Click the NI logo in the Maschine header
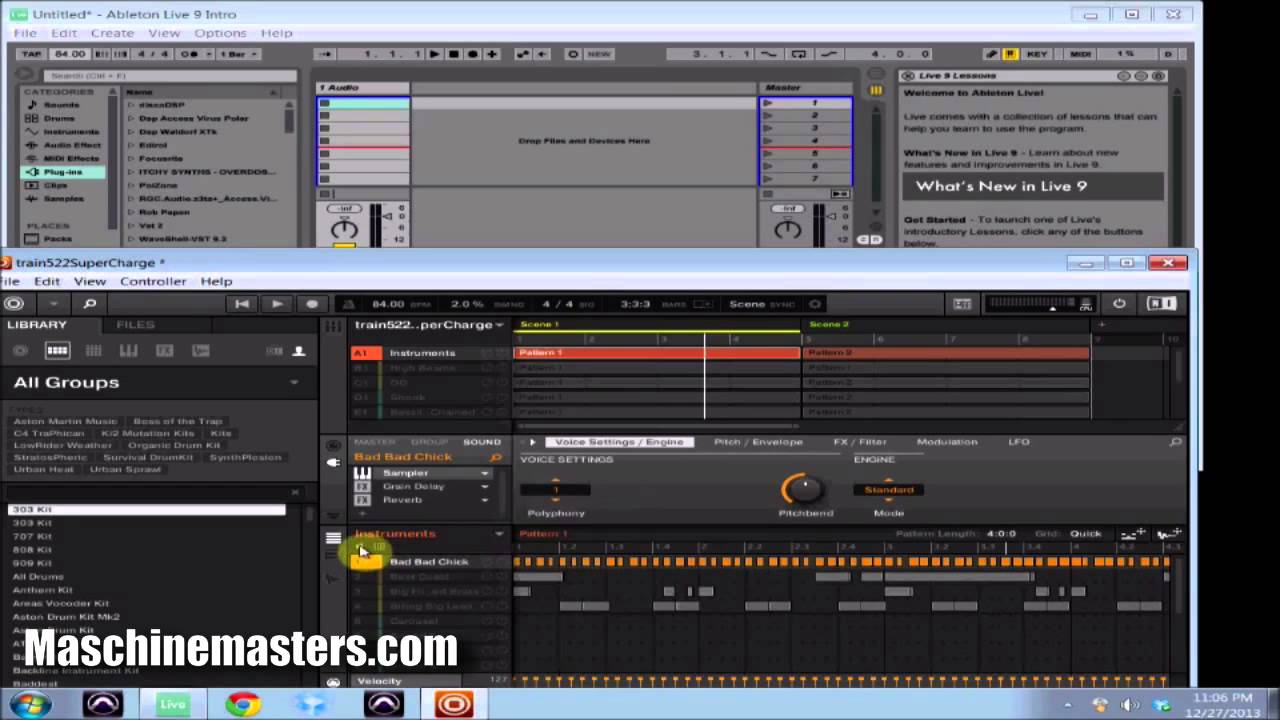 click(x=1160, y=304)
